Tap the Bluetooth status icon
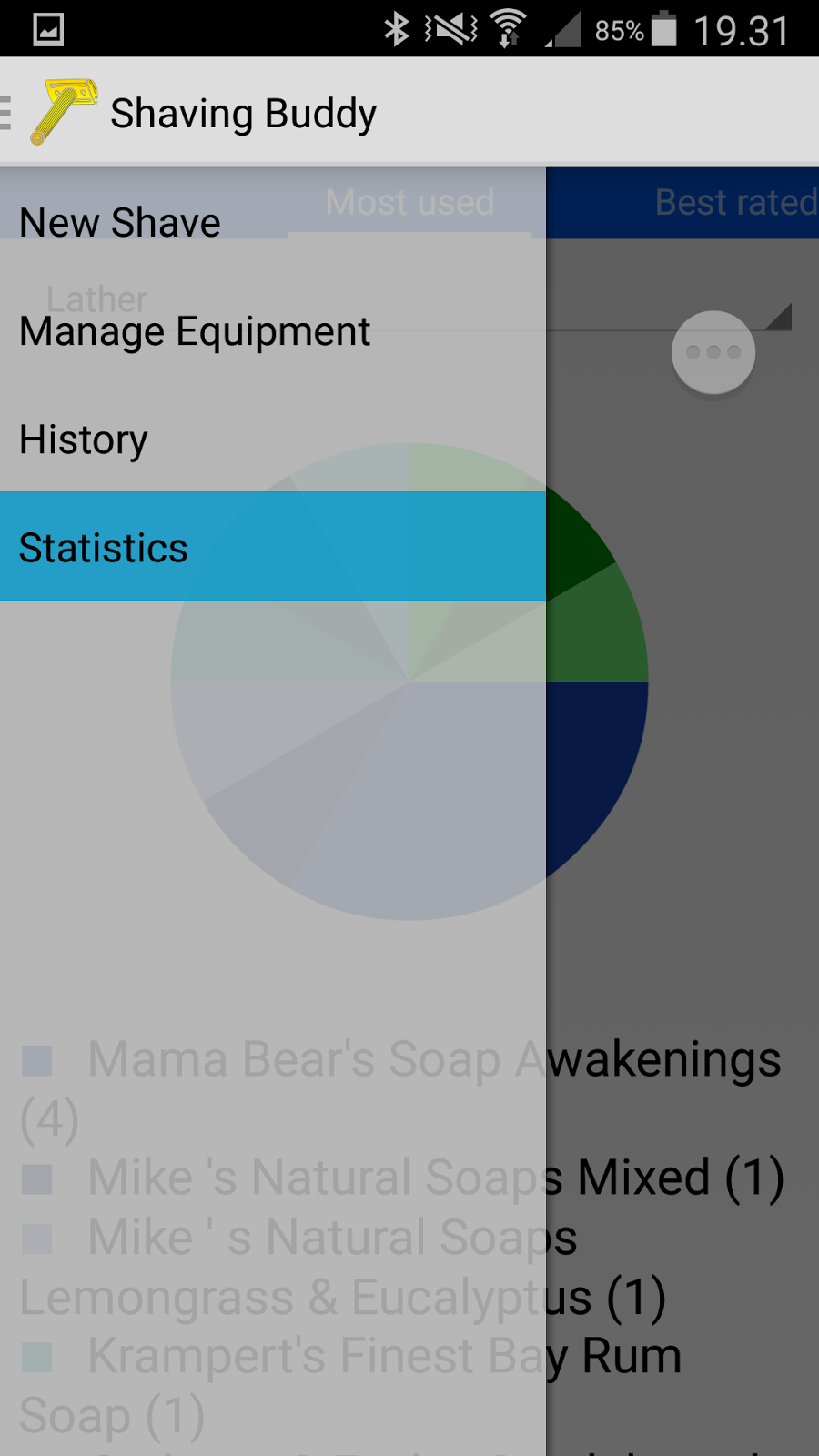 point(396,29)
